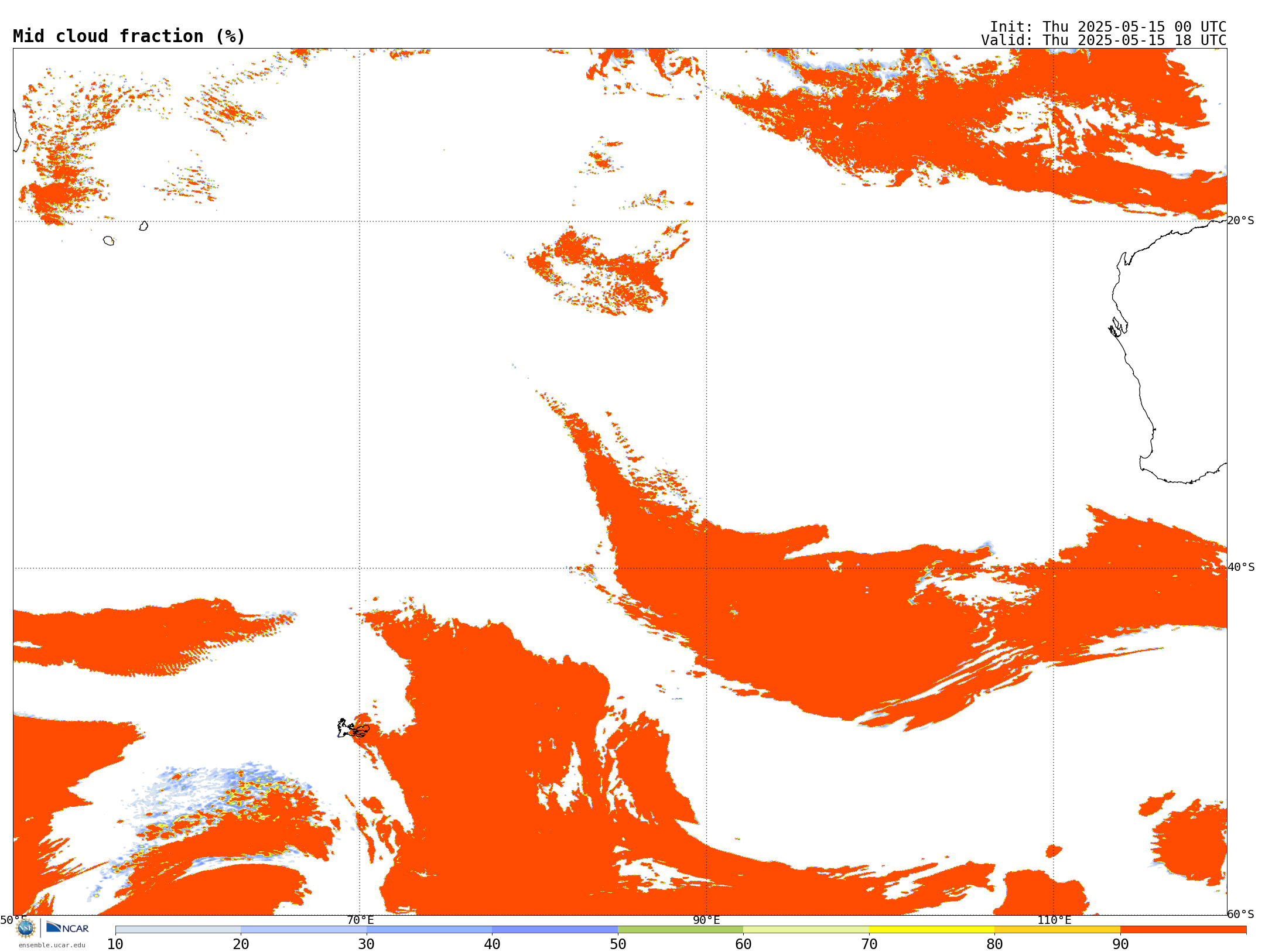
Task: Click the 30–40 blue colorbar segment
Action: coord(429,930)
